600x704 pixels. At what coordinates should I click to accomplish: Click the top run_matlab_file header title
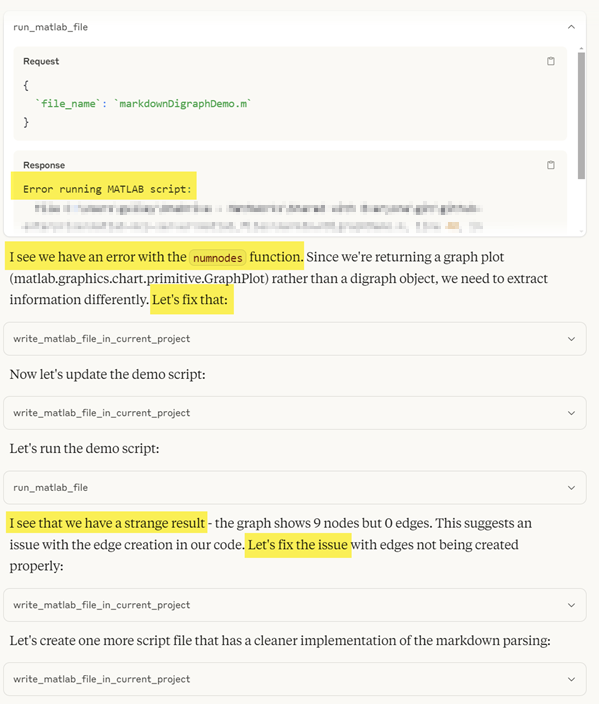tap(50, 27)
